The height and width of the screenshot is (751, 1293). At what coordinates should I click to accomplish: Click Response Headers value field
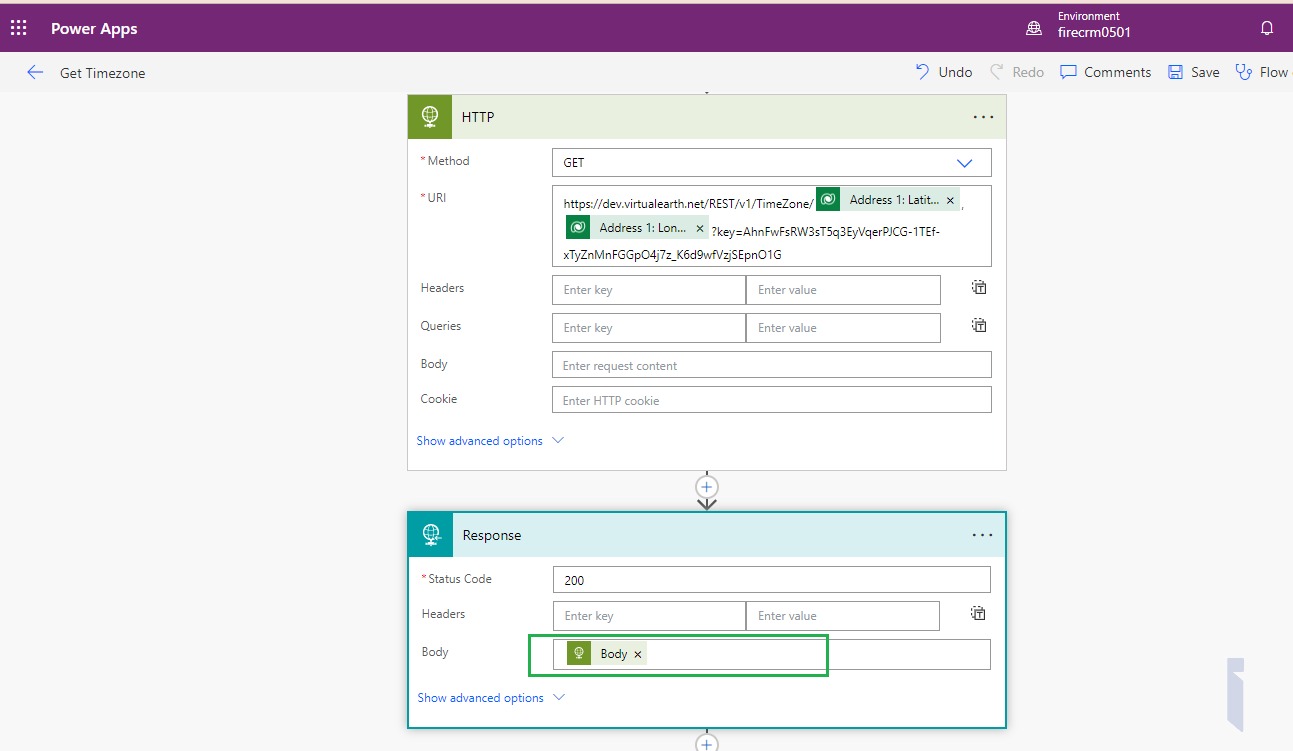pyautogui.click(x=843, y=616)
